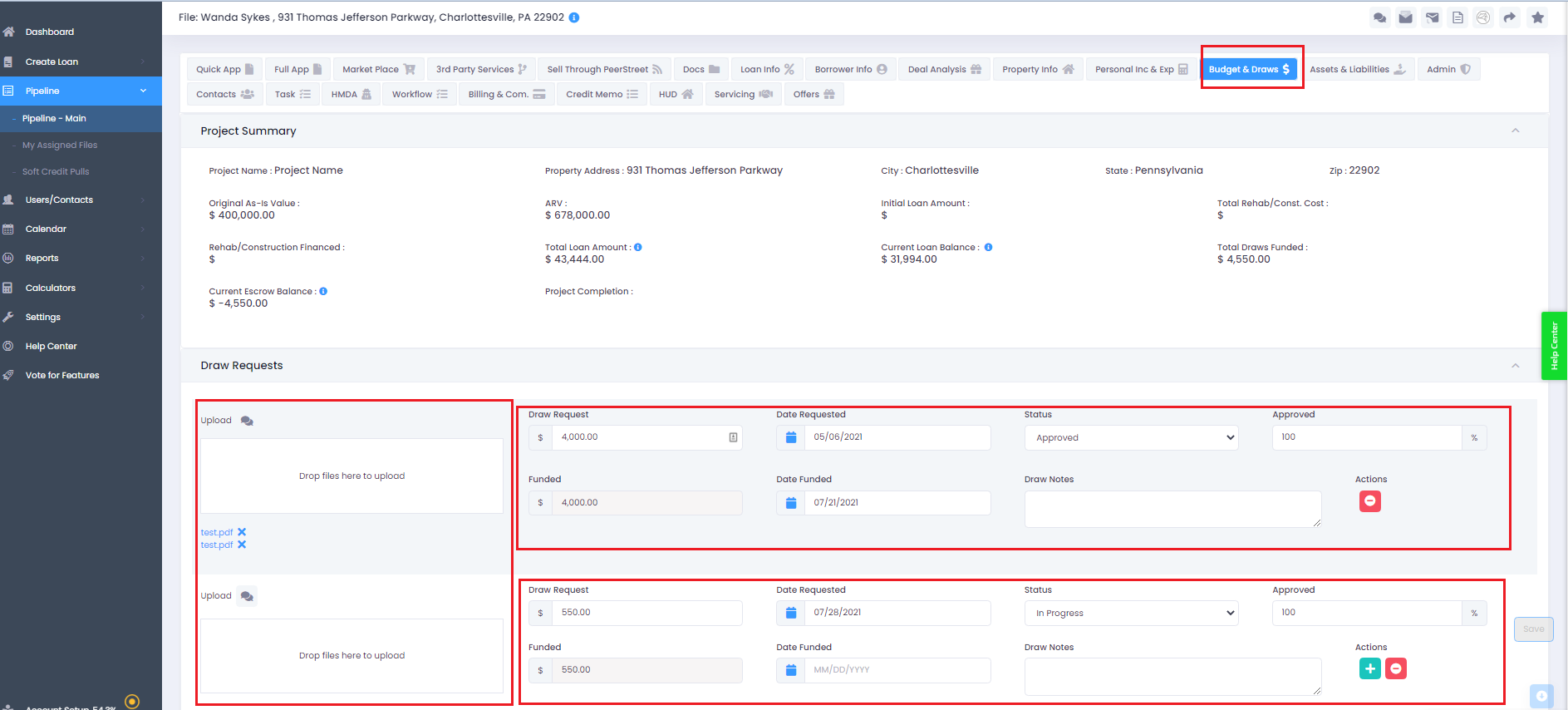
Task: Open comments icon for first draw Upload
Action: 247,421
